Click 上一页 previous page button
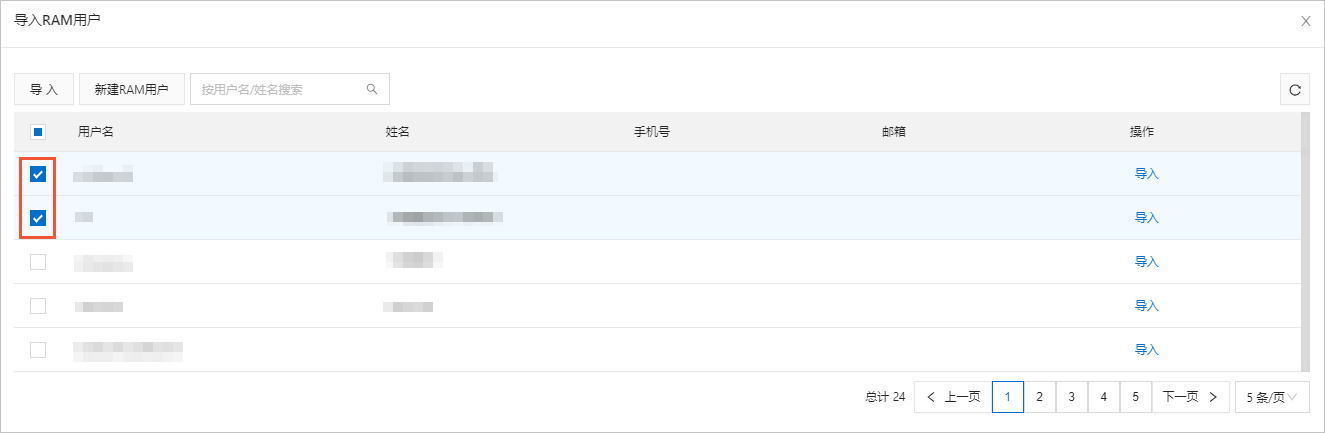Image resolution: width=1325 pixels, height=433 pixels. [x=952, y=397]
